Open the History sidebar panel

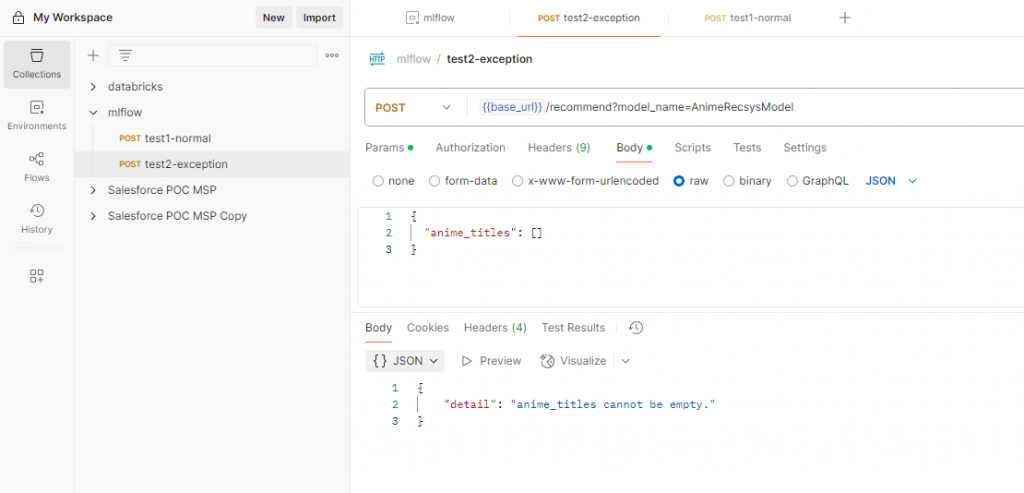(x=36, y=218)
